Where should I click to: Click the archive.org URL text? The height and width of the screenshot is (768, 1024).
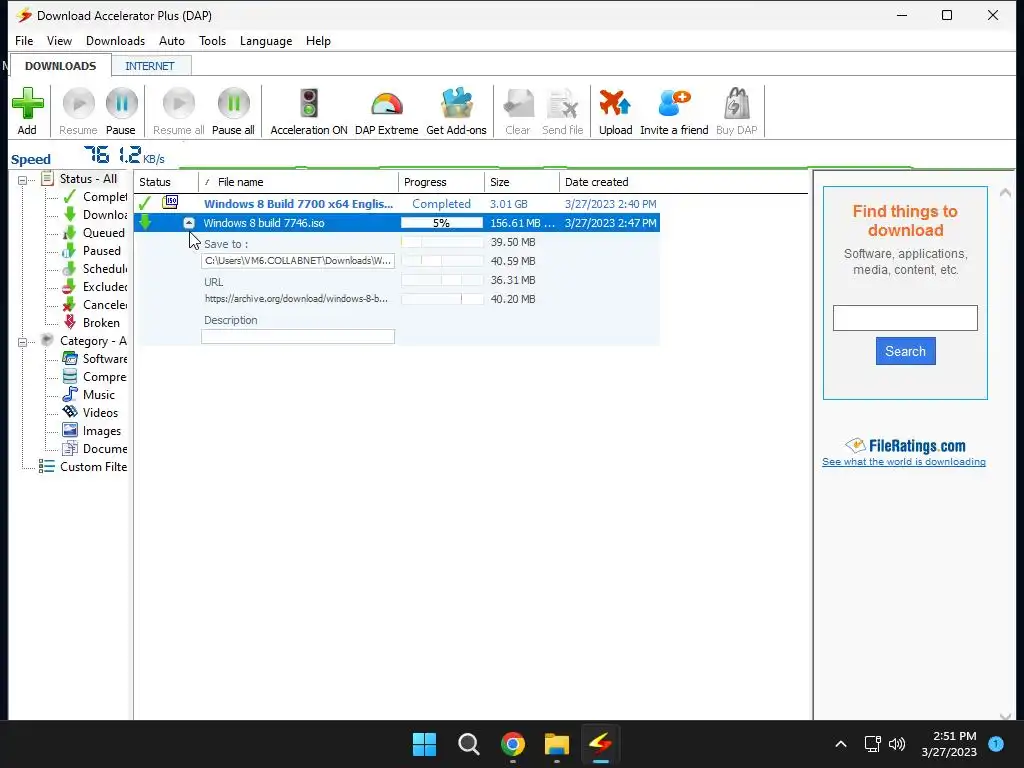pos(296,298)
